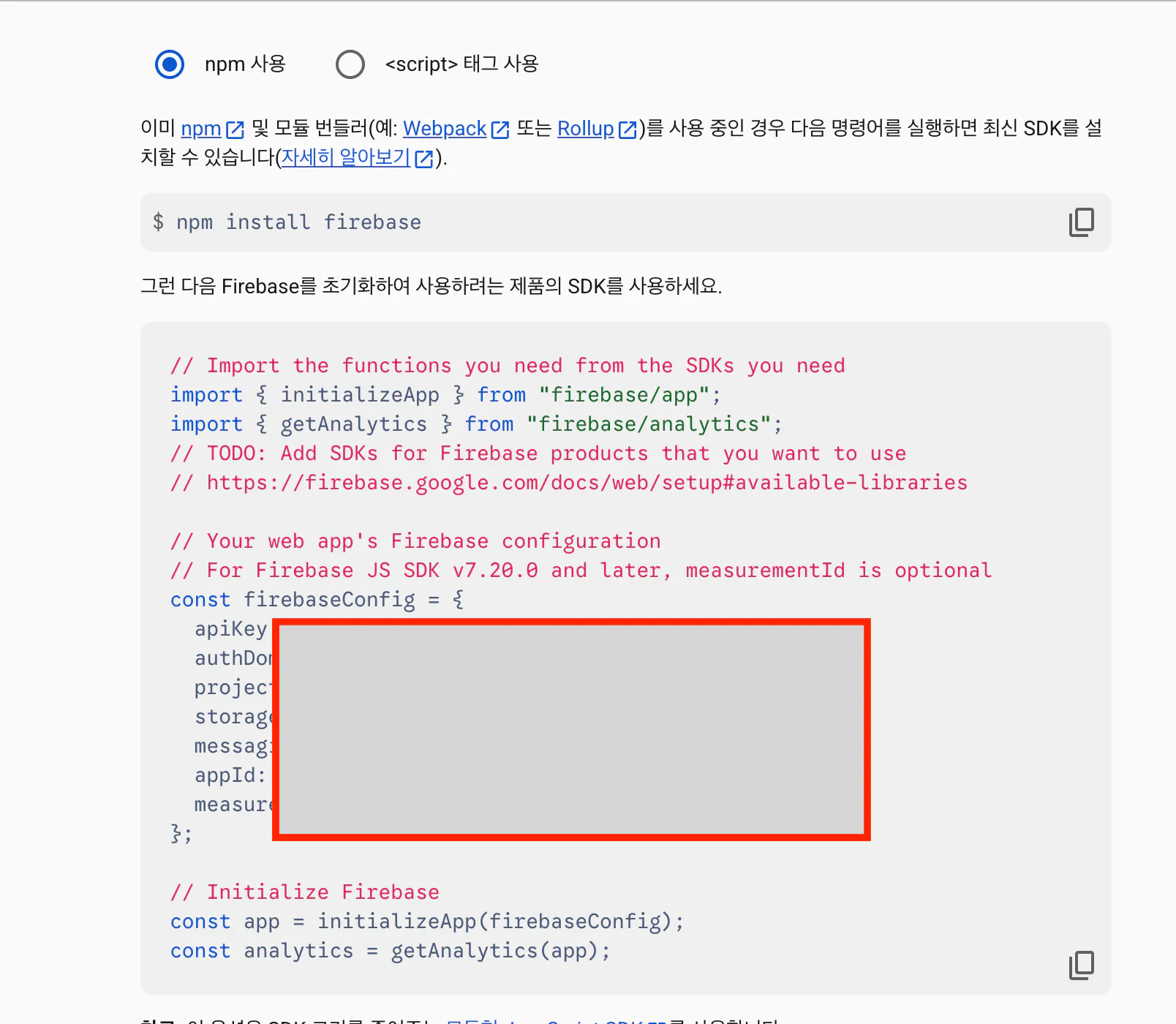Open the Rollup link
The width and height of the screenshot is (1176, 1024).
(585, 129)
